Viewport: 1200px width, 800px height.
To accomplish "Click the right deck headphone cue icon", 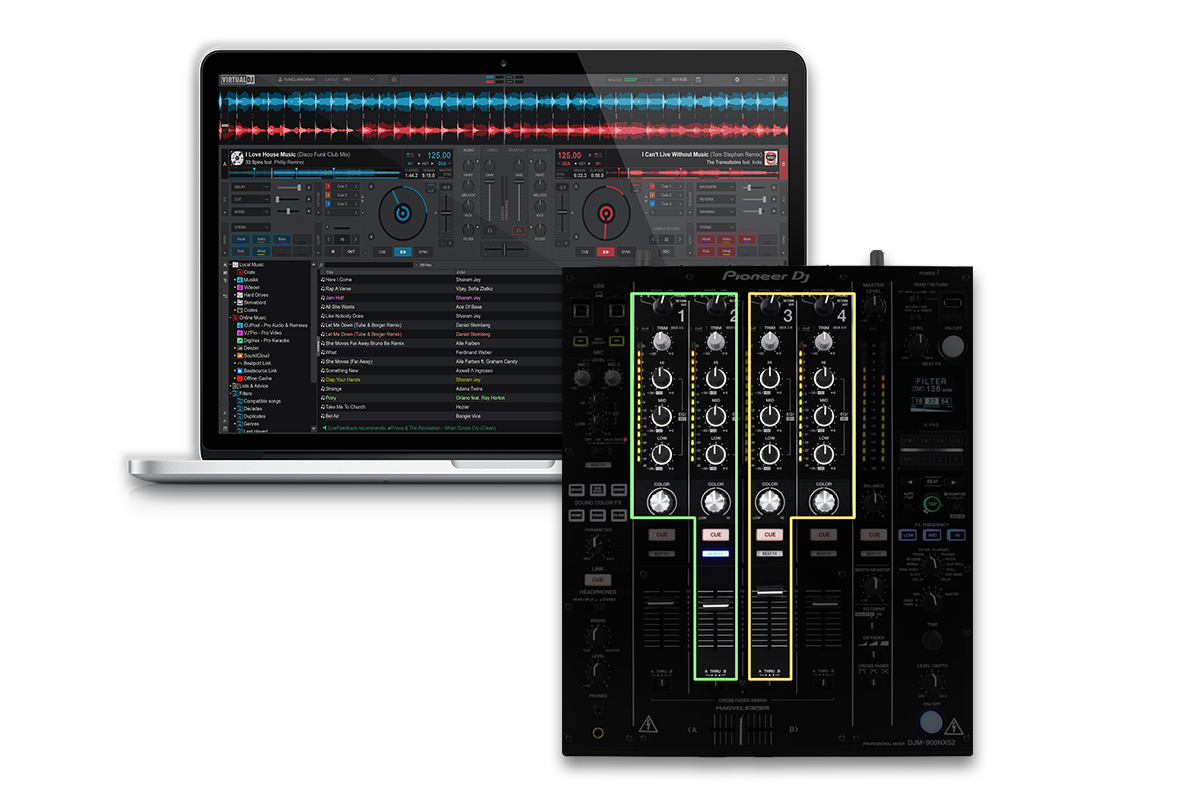I will [519, 232].
